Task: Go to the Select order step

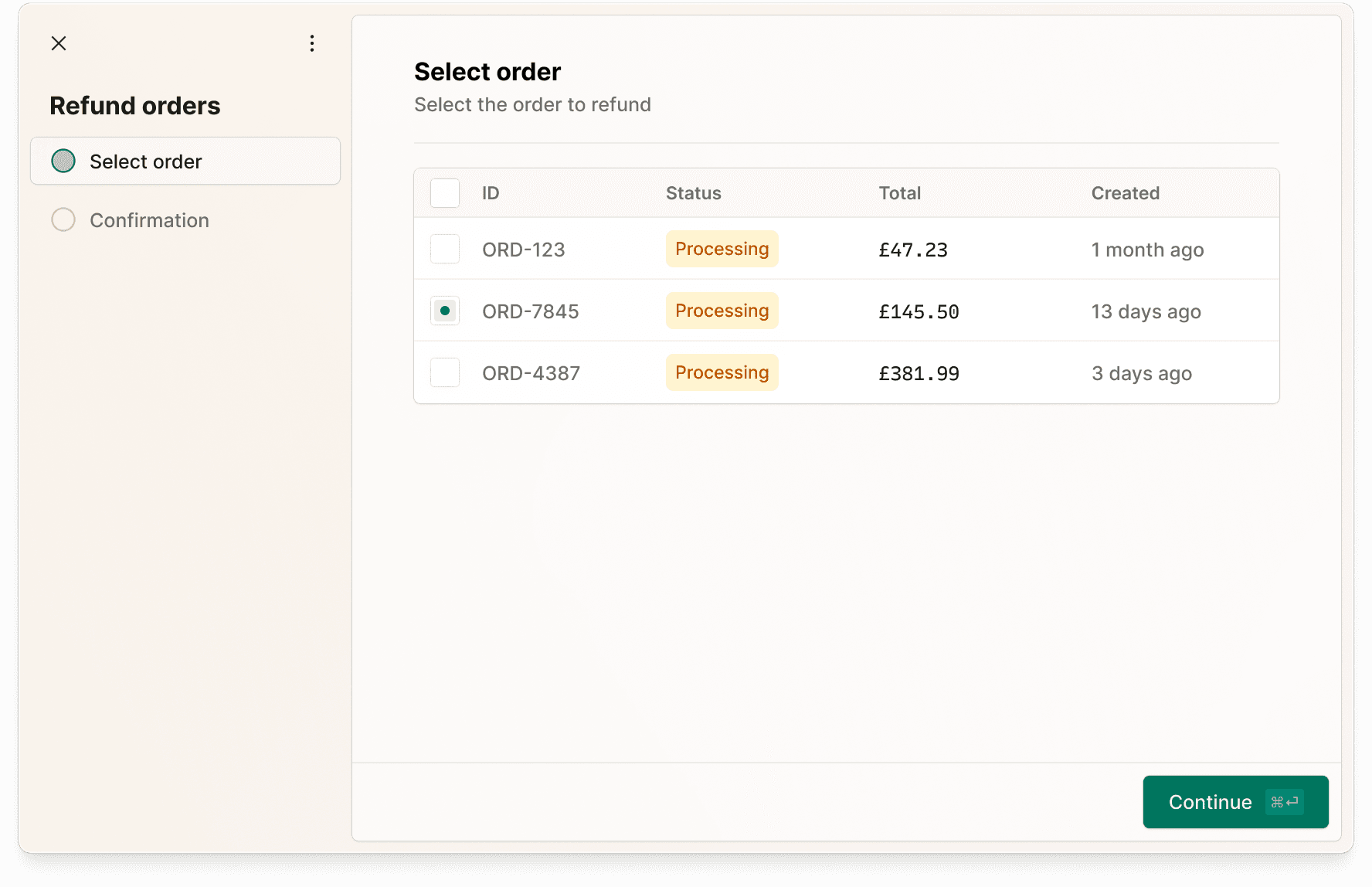Action: tap(185, 161)
